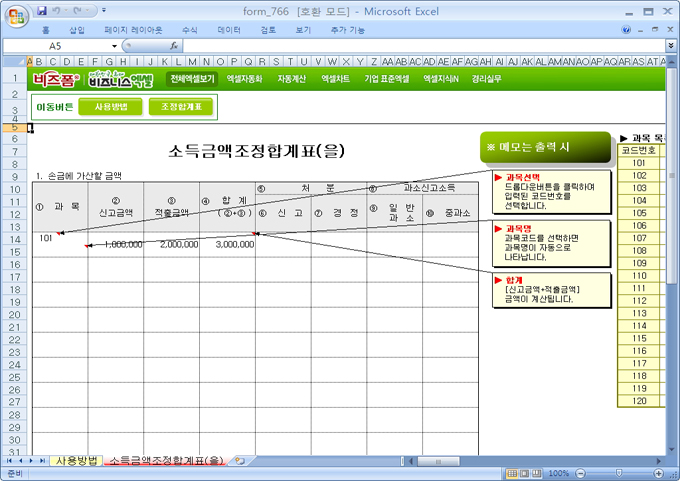Click the Undo arrow icon
This screenshot has width=680, height=481.
point(58,10)
